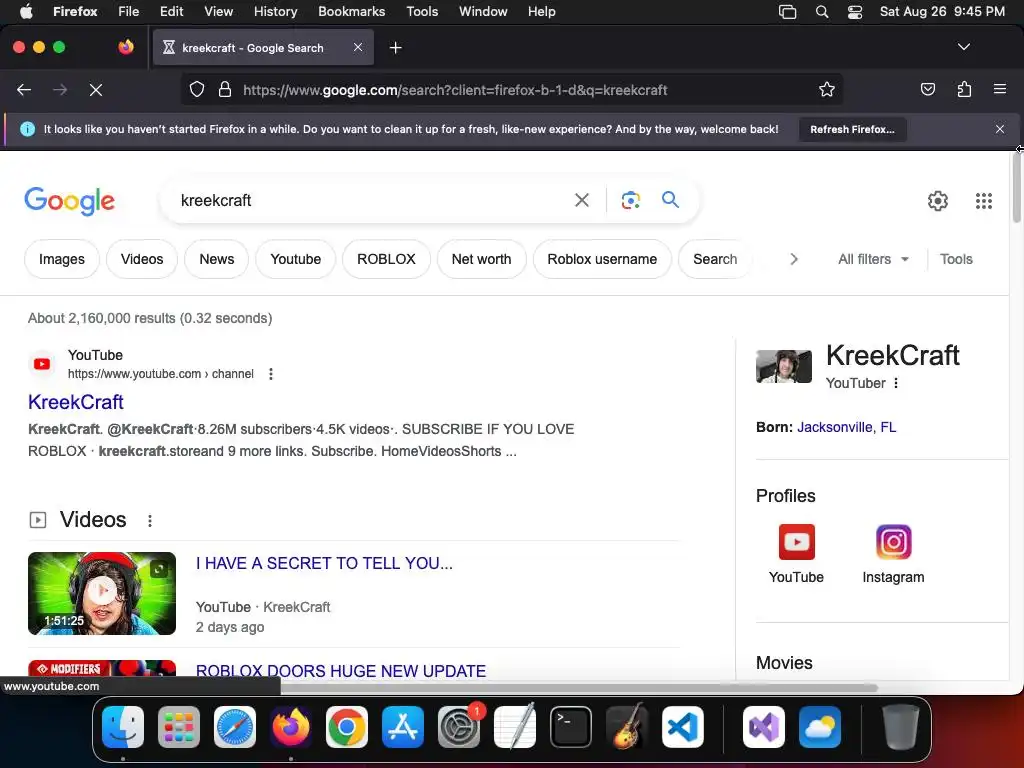Click the vertical page scrollbar
Viewport: 1024px width, 768px height.
1016,189
